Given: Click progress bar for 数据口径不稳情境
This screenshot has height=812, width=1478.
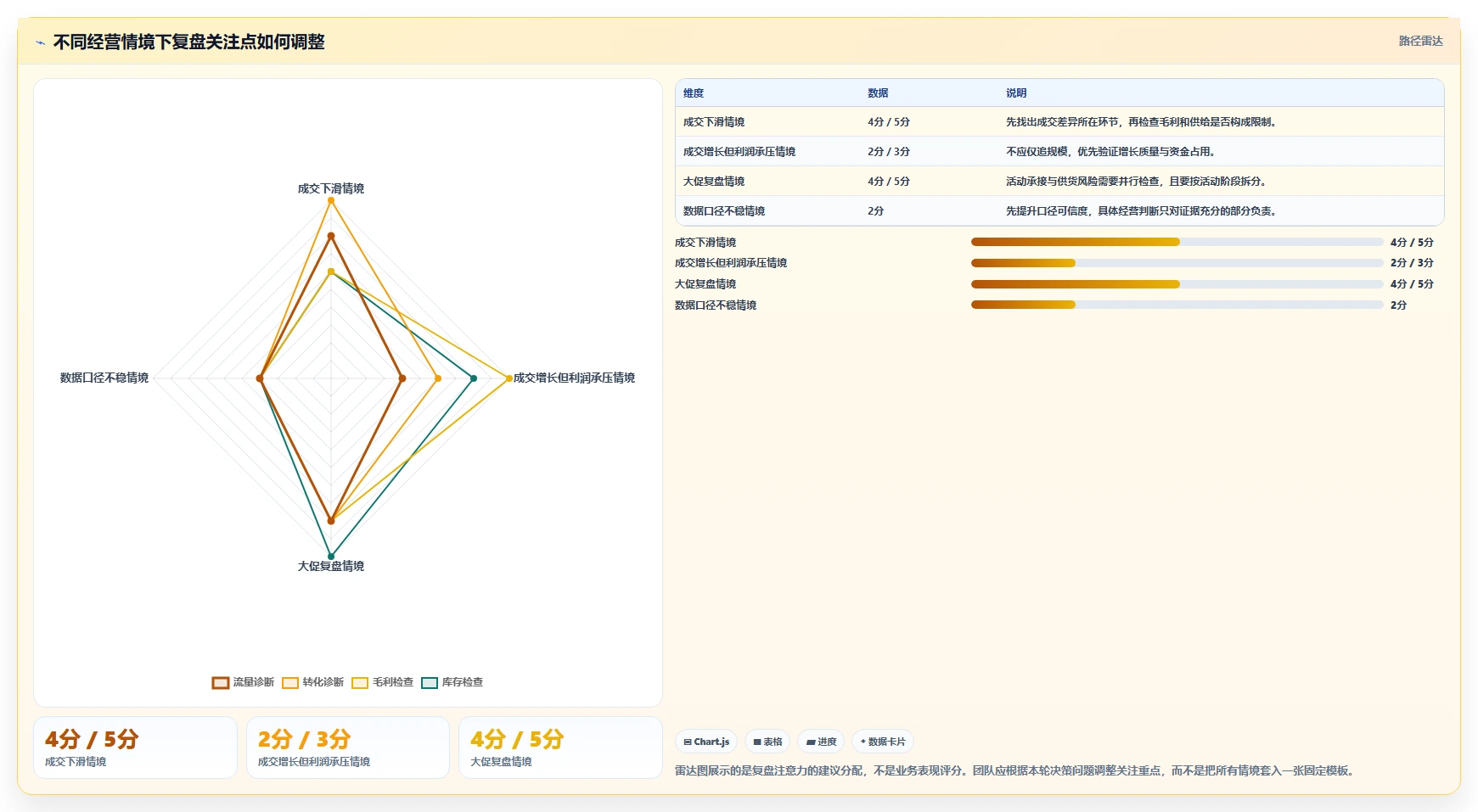Looking at the screenshot, I should (1177, 305).
